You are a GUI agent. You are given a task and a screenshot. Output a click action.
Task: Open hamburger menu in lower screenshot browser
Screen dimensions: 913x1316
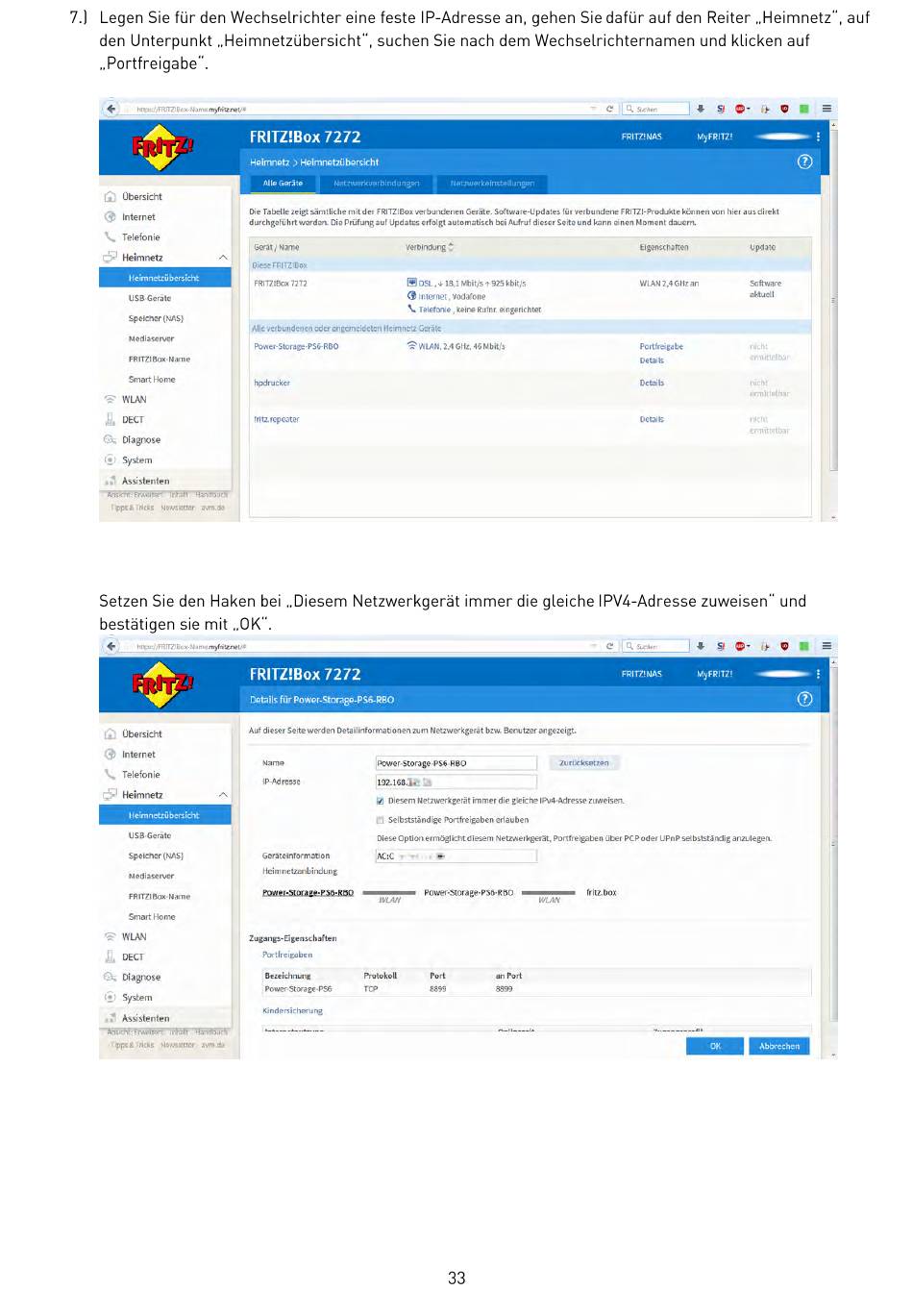[x=827, y=646]
